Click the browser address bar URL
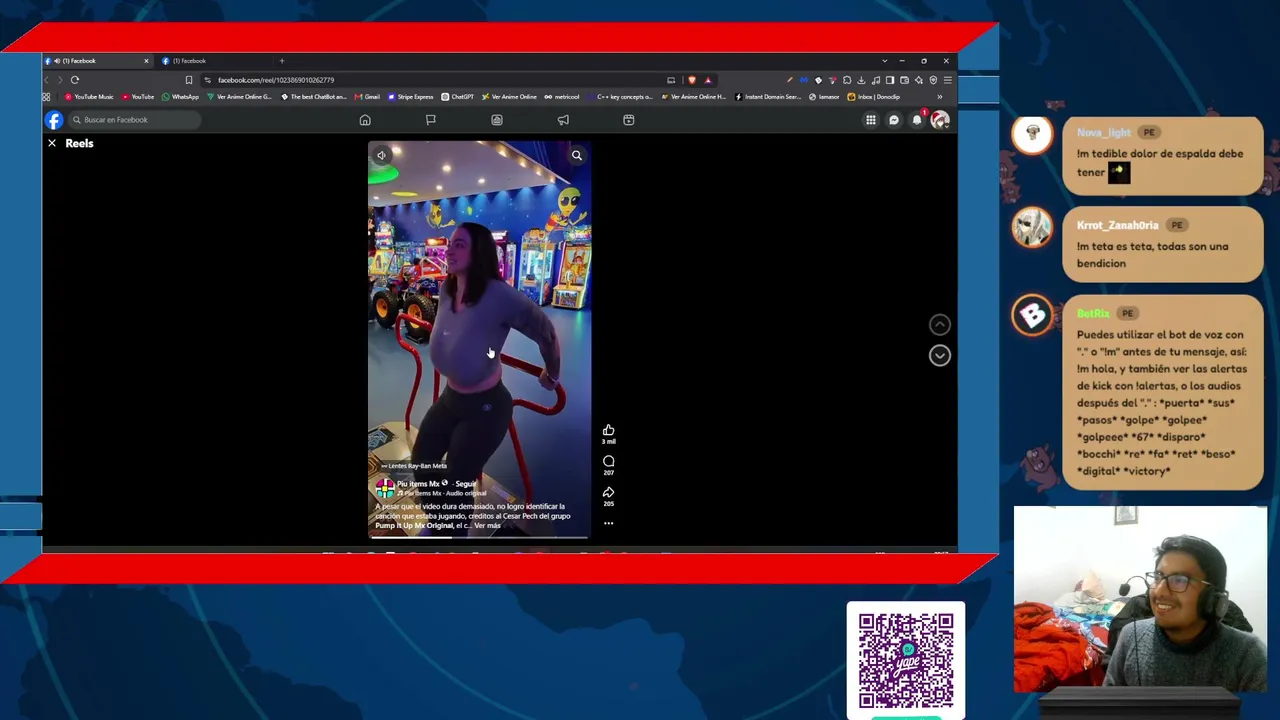 point(276,80)
